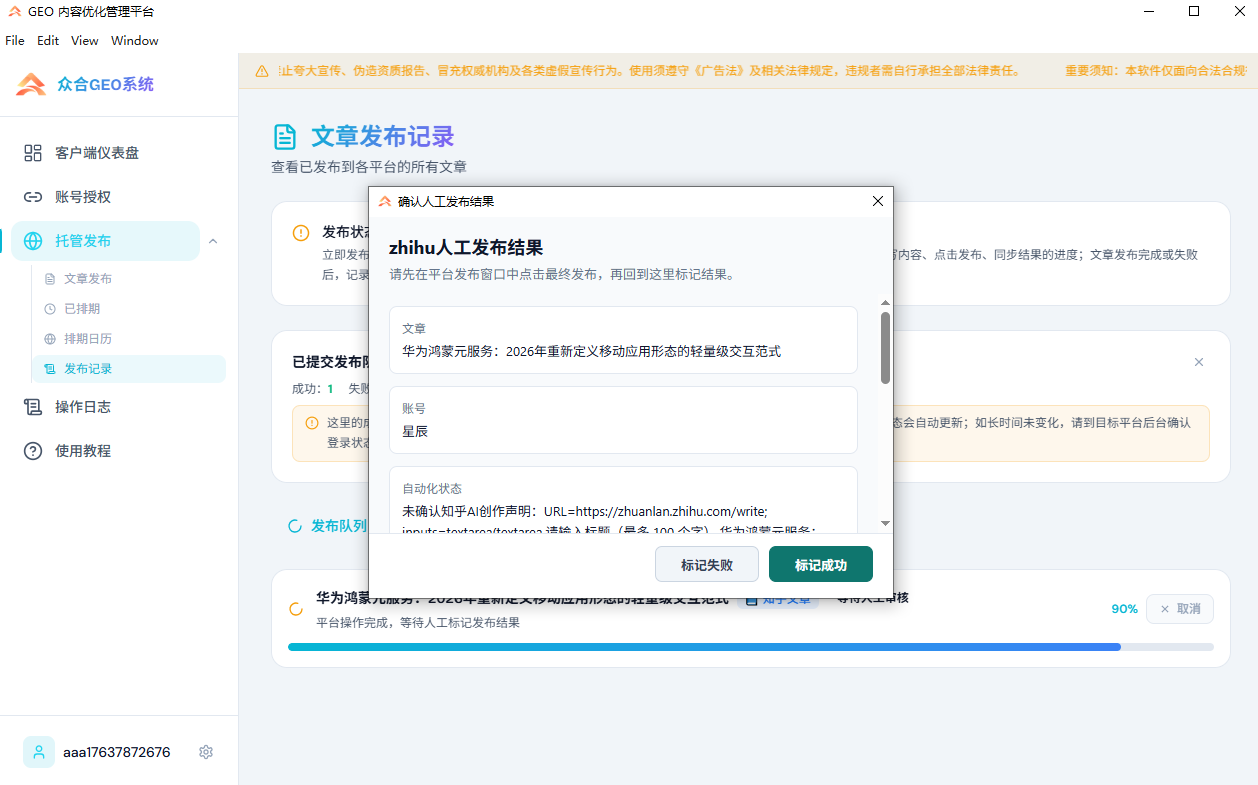The width and height of the screenshot is (1258, 785).
Task: Click username aaa17637872676
Action: (117, 752)
